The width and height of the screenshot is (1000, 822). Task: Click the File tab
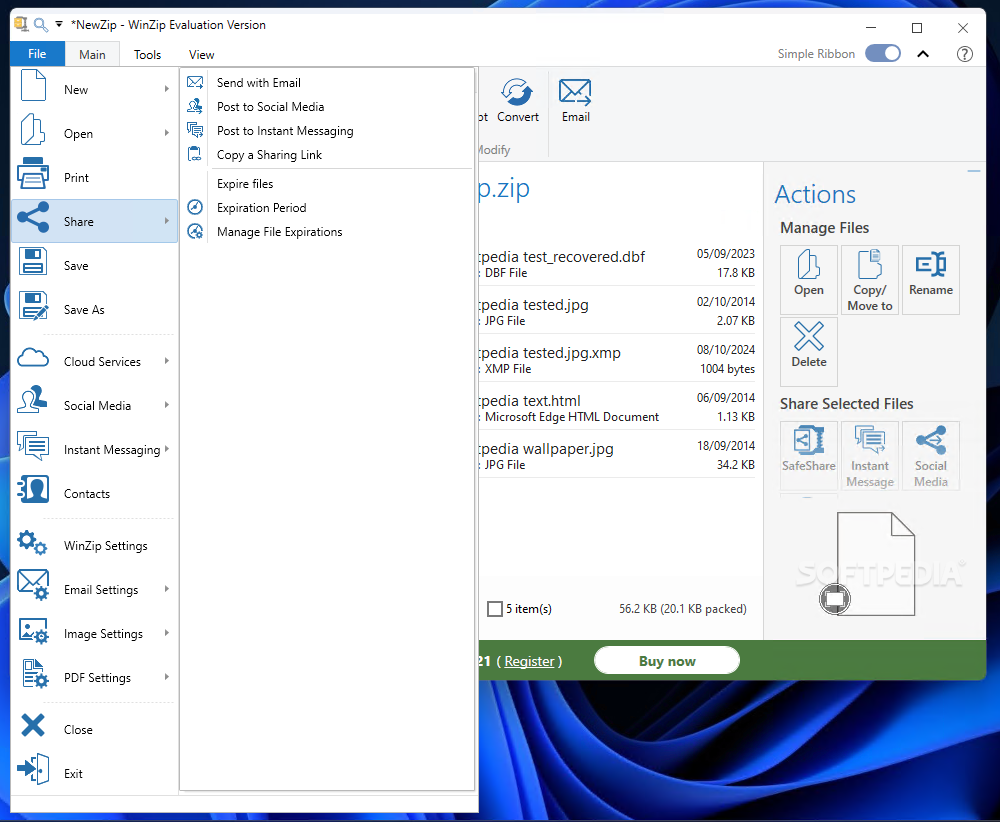[x=37, y=54]
